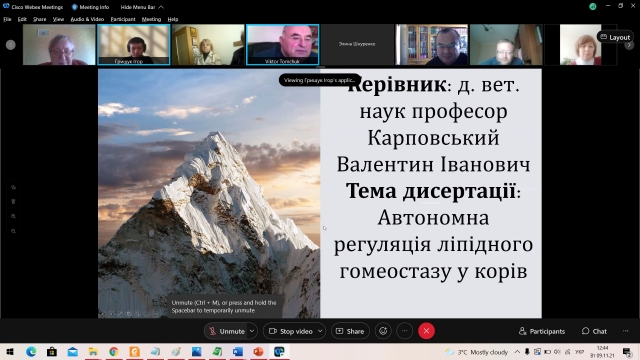The height and width of the screenshot is (360, 640).
Task: Open Microsoft Store from taskbar
Action: click(x=52, y=352)
